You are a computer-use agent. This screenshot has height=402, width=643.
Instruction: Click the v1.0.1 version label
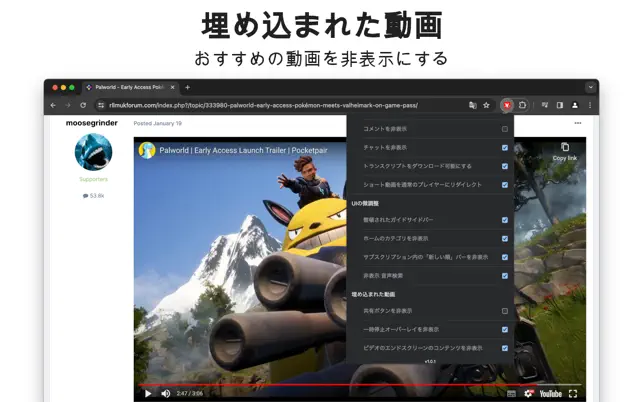pos(430,361)
